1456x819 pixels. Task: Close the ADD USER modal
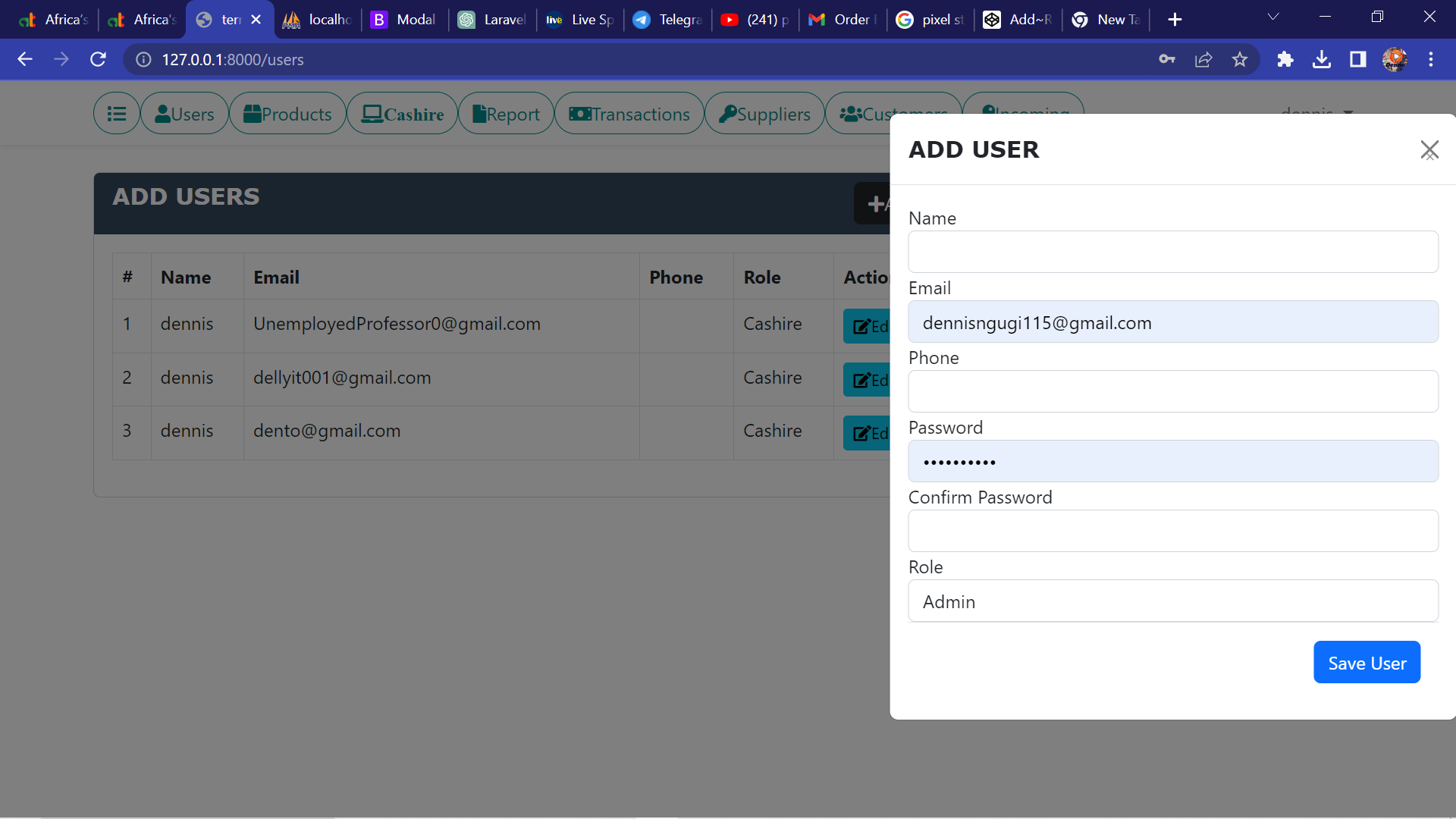(1429, 150)
